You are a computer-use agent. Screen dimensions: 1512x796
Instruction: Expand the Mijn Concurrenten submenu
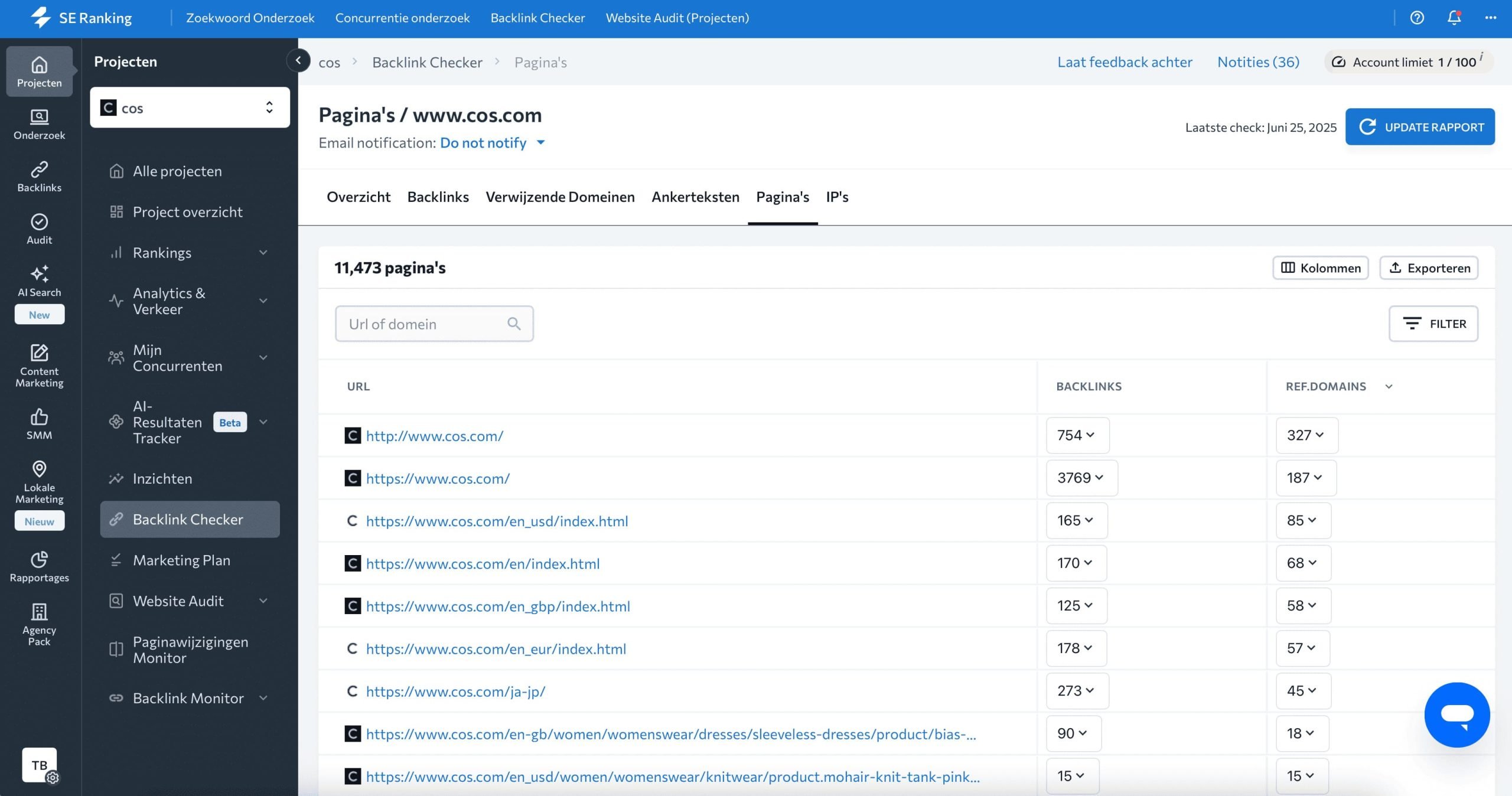click(263, 358)
